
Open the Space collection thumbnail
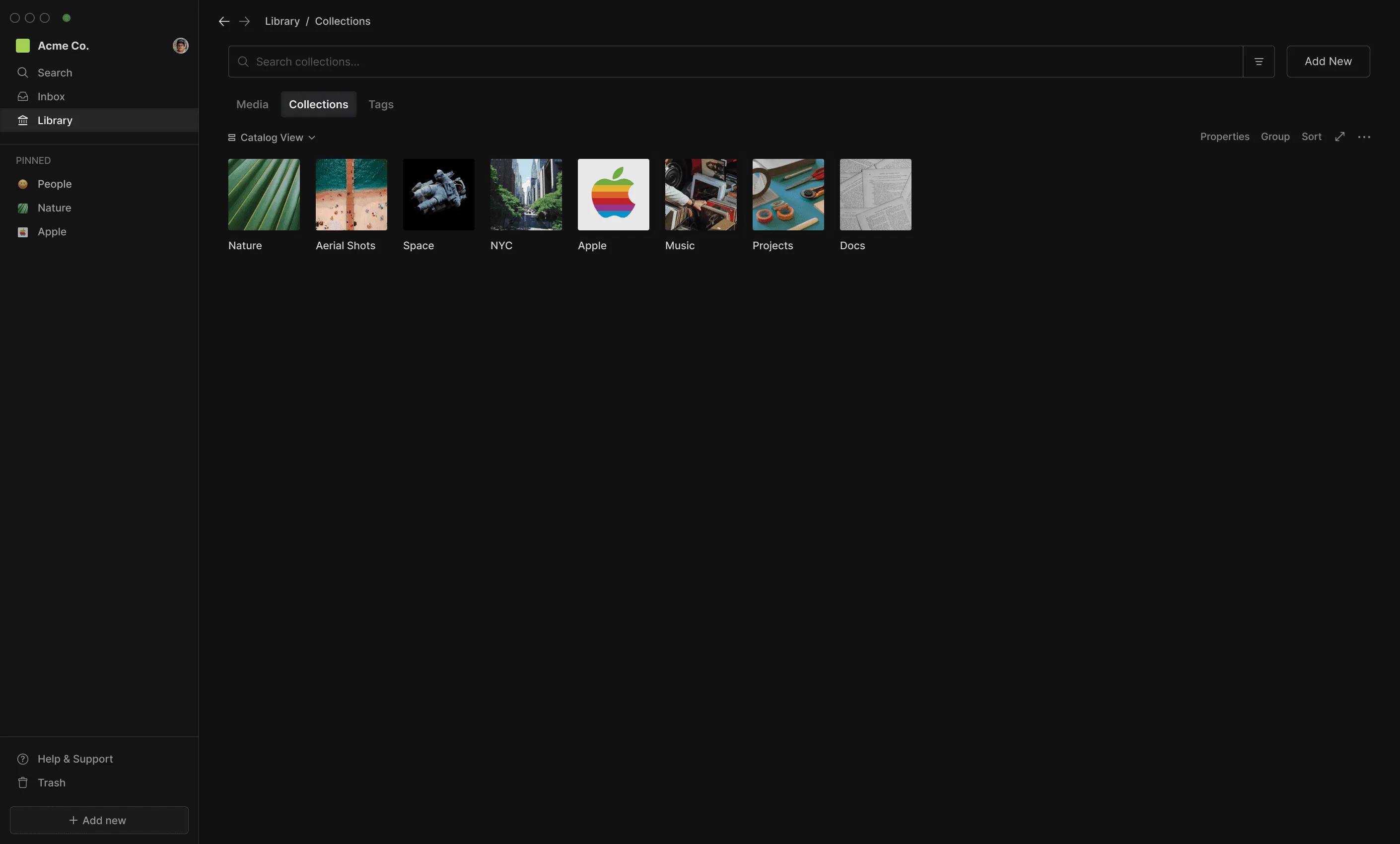439,195
